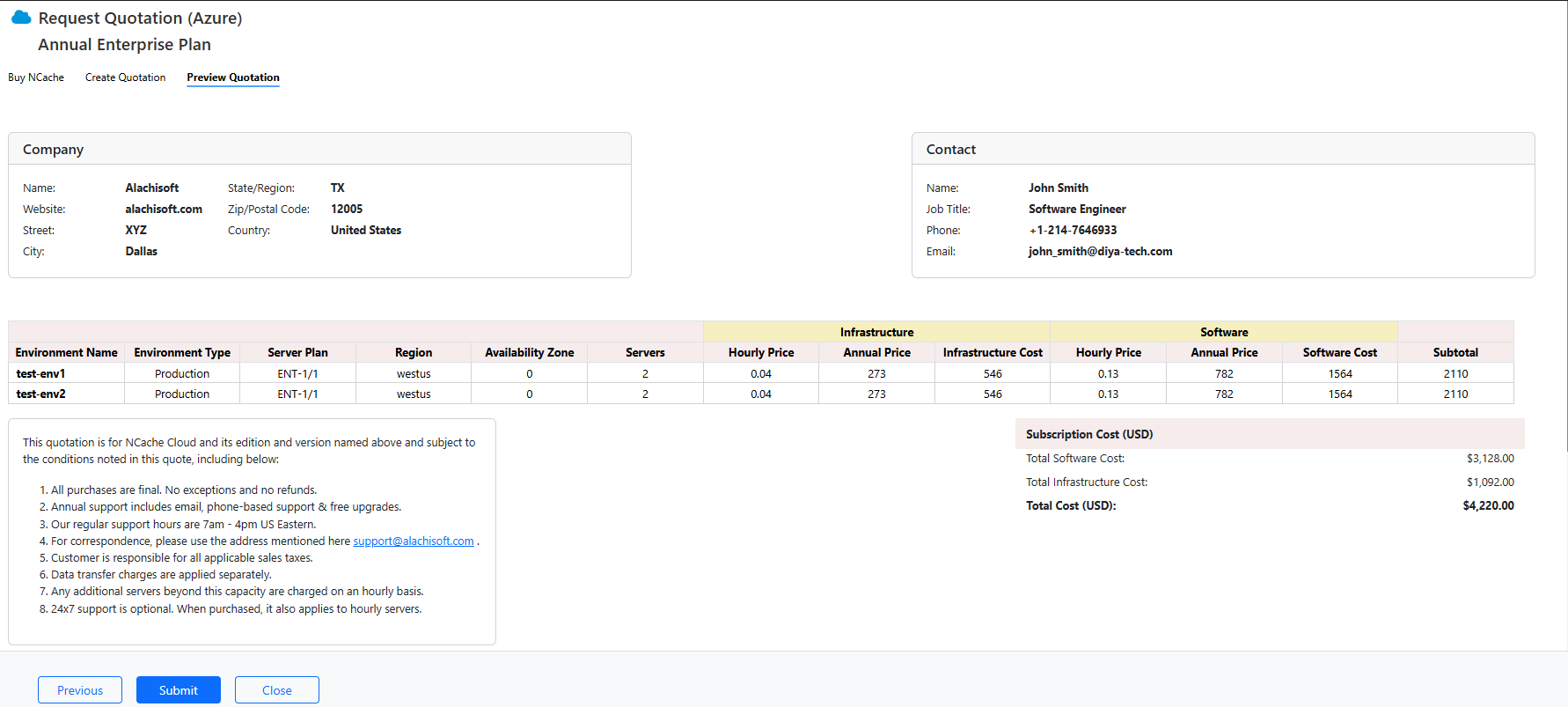The height and width of the screenshot is (707, 1568).
Task: Click the Annual Enterprise Plan subtitle
Action: point(124,44)
